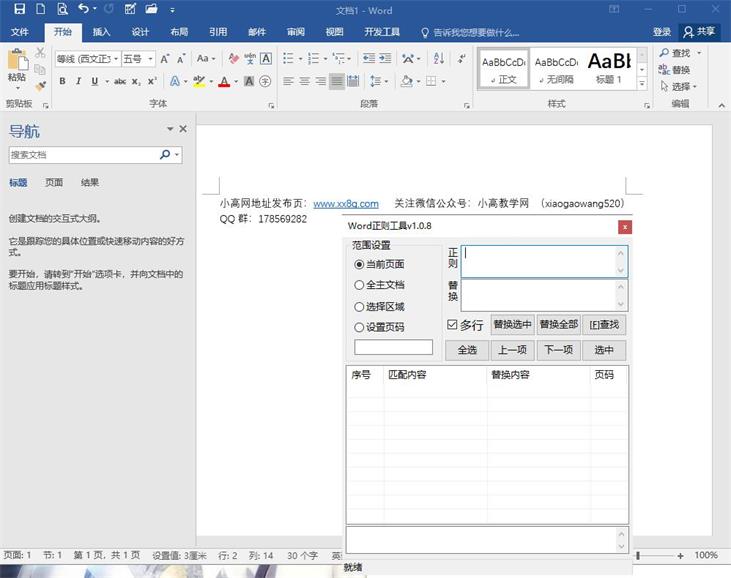Center align text
Screen dimensions: 731x578
pyautogui.click(x=305, y=82)
